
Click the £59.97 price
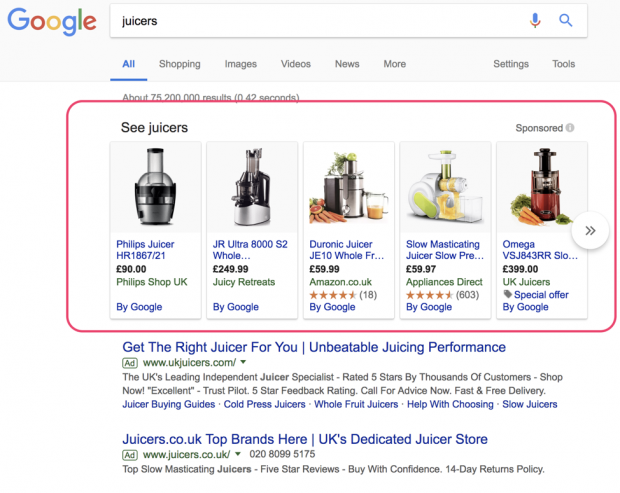click(x=421, y=269)
